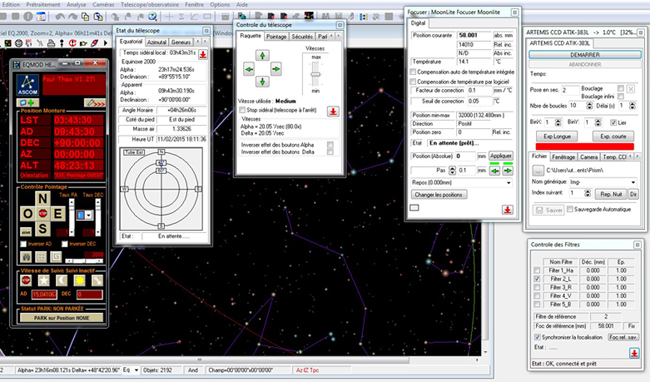Click red arrow icon next to Temps sidéral local
The image size is (650, 382).
pos(203,54)
